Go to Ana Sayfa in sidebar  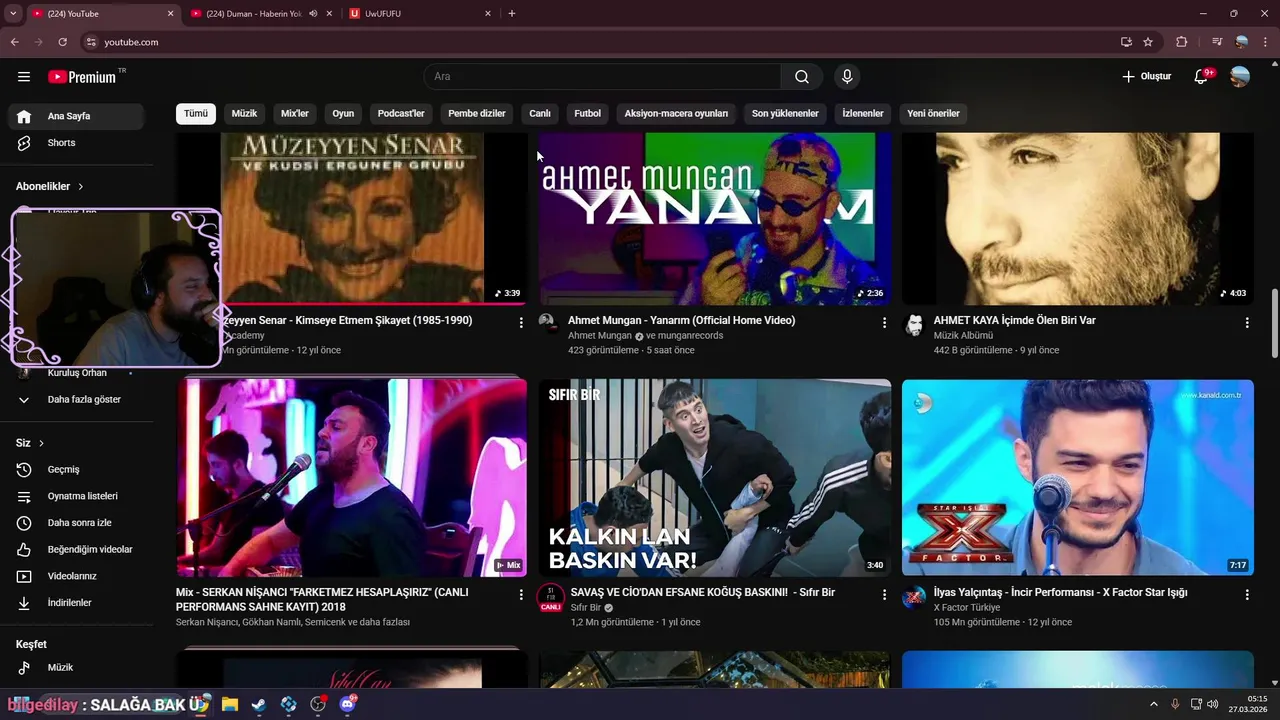(x=76, y=116)
